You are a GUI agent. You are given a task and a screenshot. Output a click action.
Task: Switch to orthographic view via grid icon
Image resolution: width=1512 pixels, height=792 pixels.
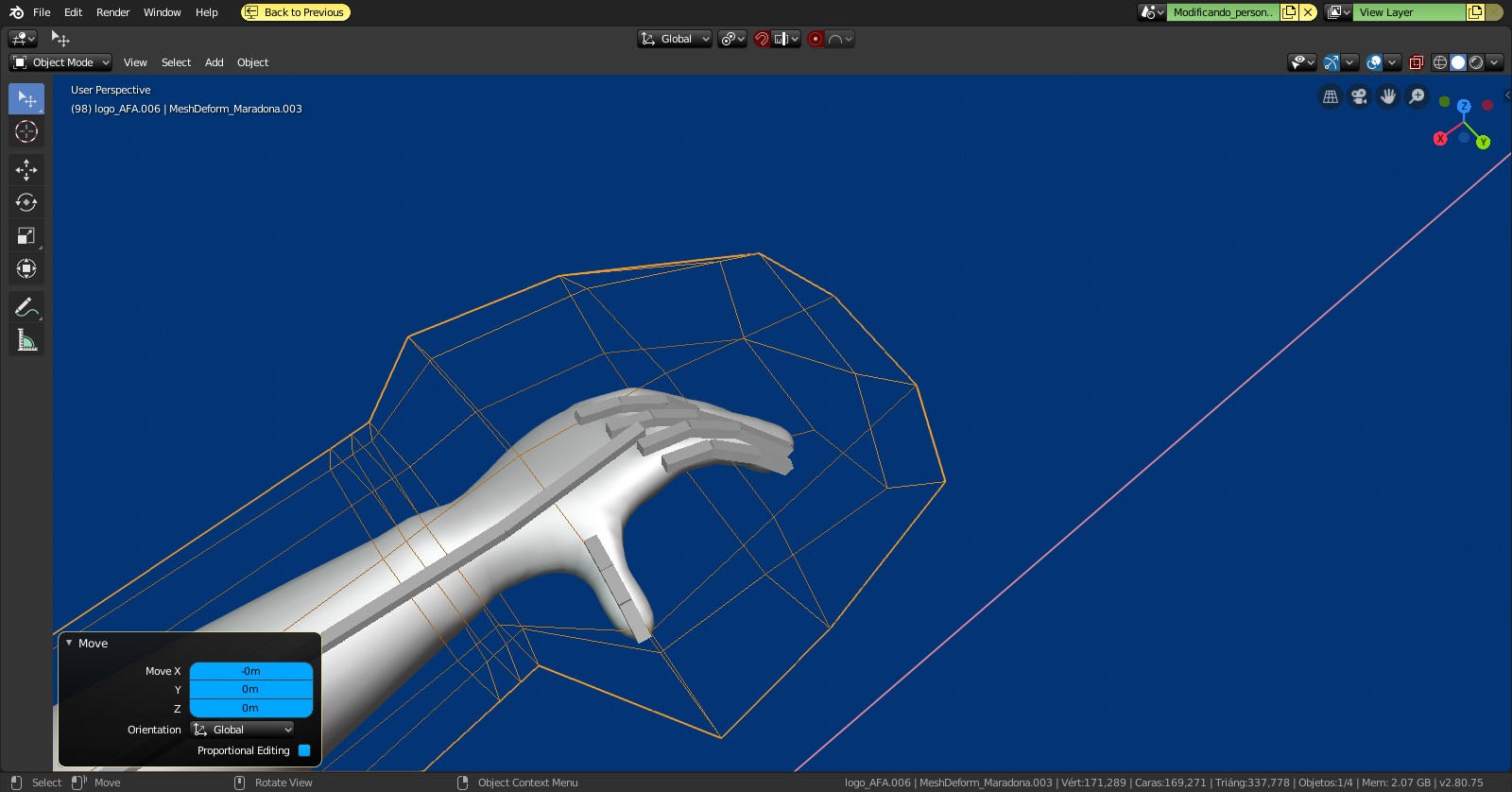(x=1331, y=96)
